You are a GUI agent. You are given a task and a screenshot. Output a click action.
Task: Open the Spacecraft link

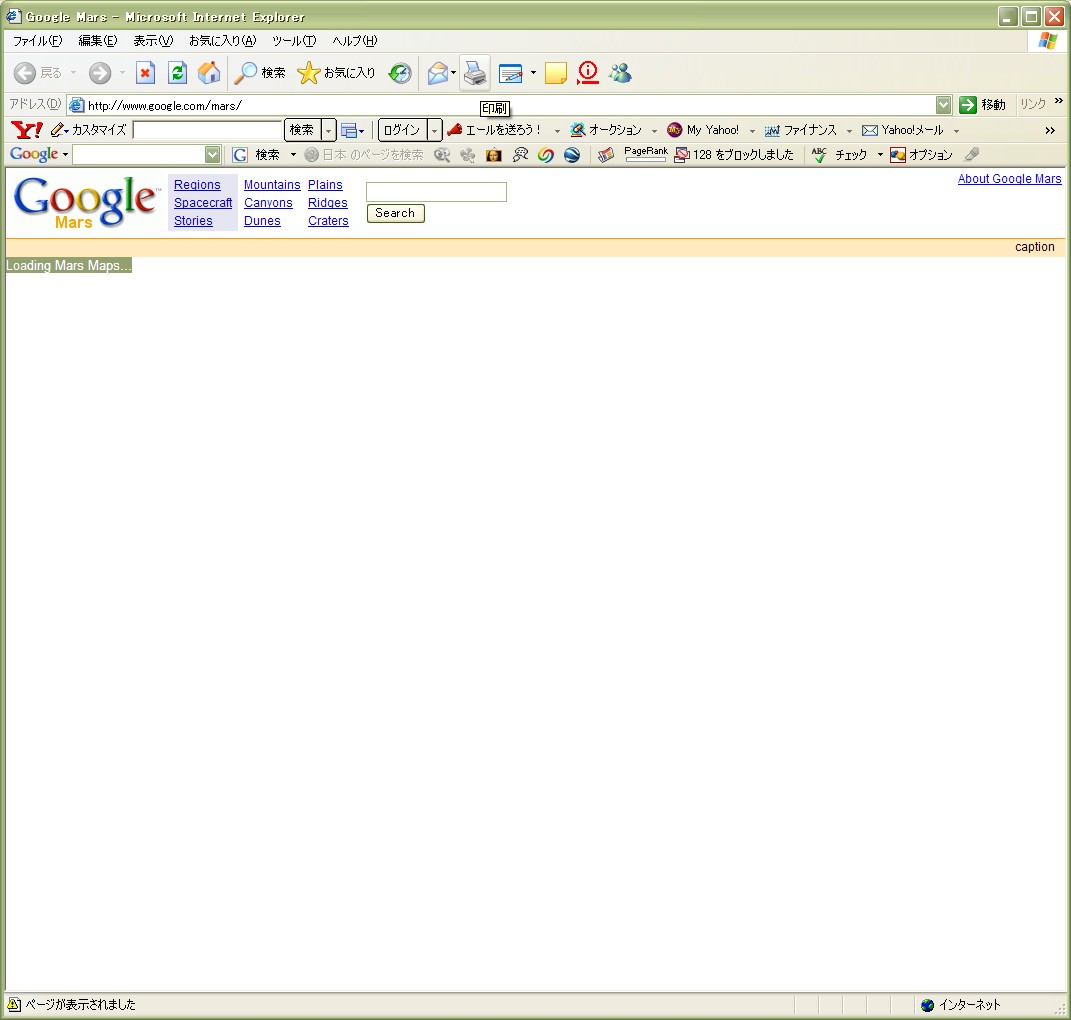pos(203,203)
